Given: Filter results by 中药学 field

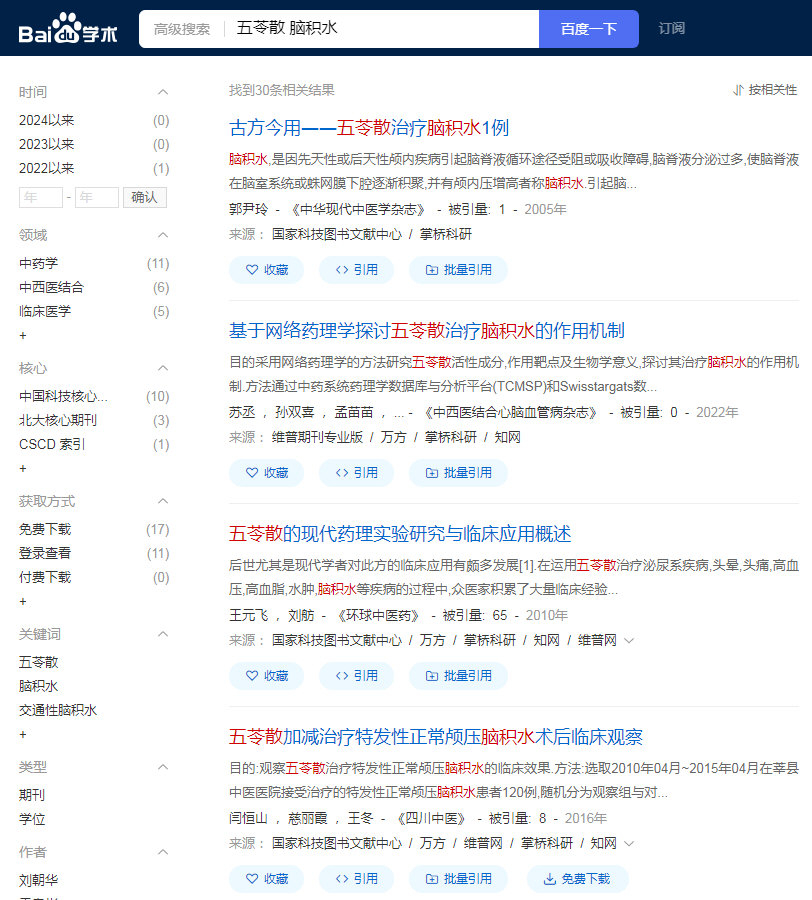Looking at the screenshot, I should pos(38,263).
